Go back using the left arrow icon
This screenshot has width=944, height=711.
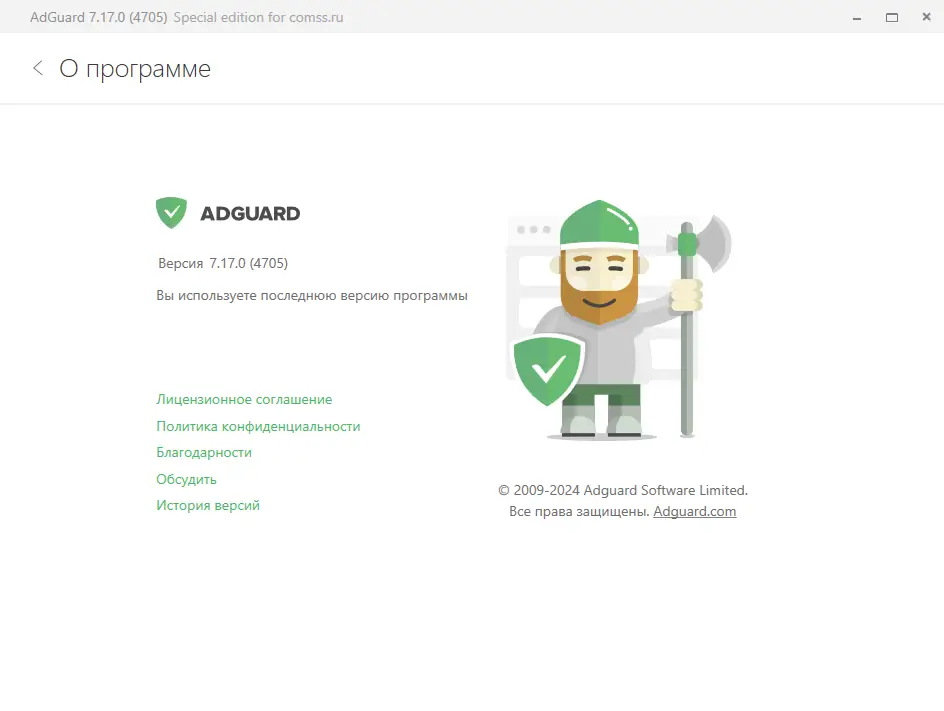click(38, 68)
